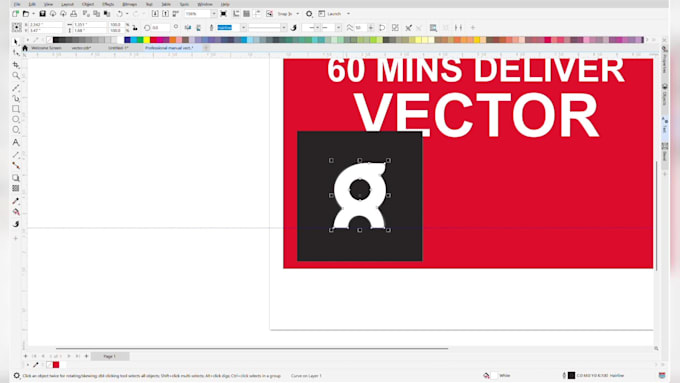Open the Object menu
Screen dimensions: 680x383
(88, 4)
